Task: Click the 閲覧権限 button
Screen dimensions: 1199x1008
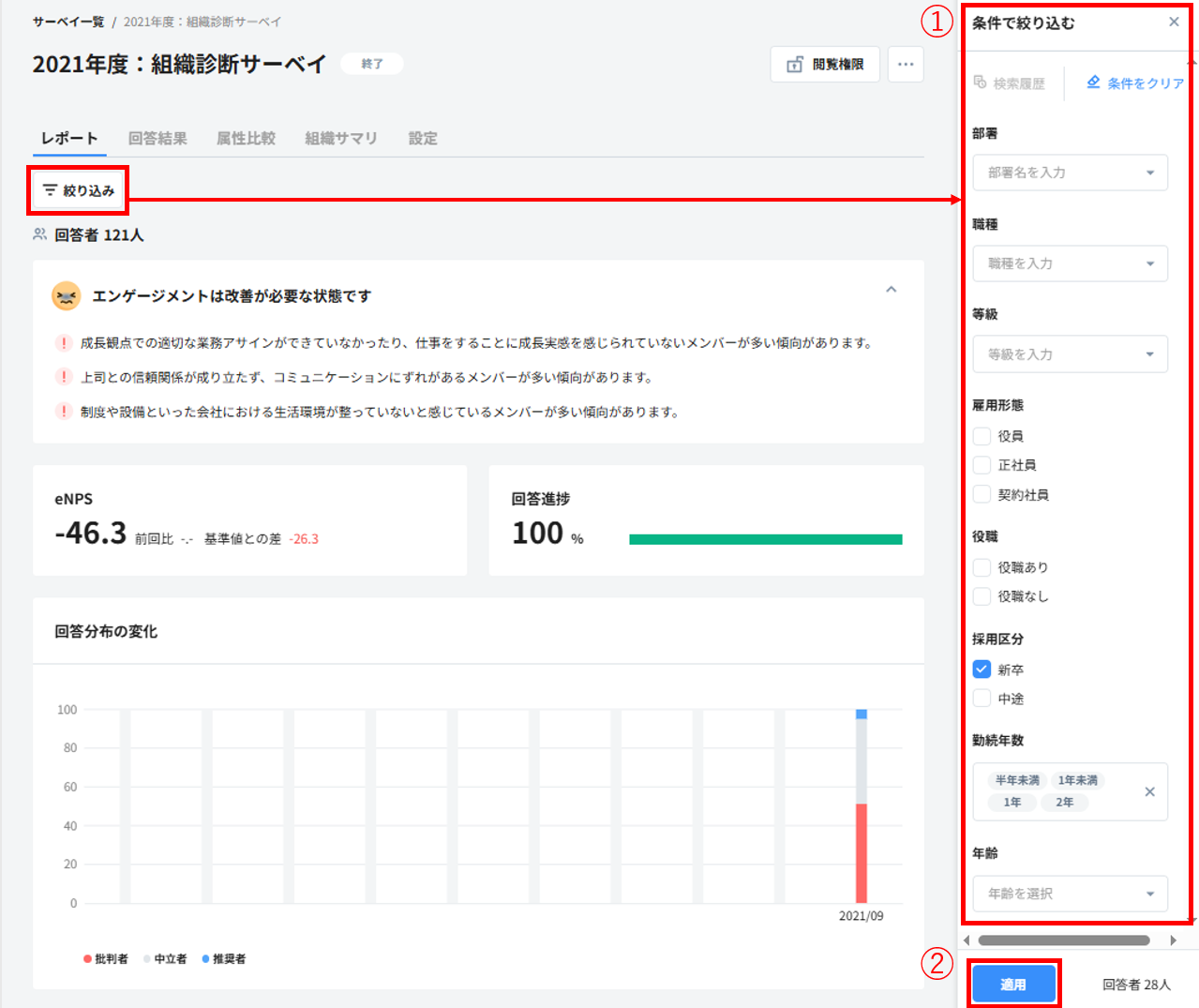Action: pos(825,65)
